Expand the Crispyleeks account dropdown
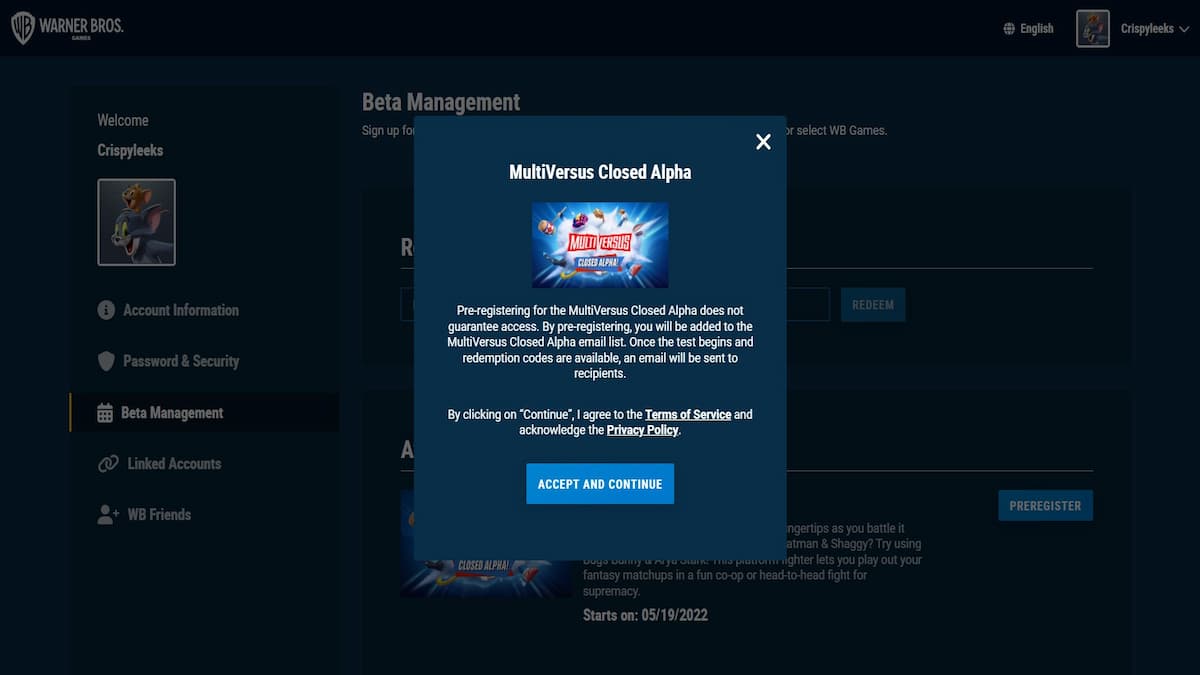1200x675 pixels. 1153,29
